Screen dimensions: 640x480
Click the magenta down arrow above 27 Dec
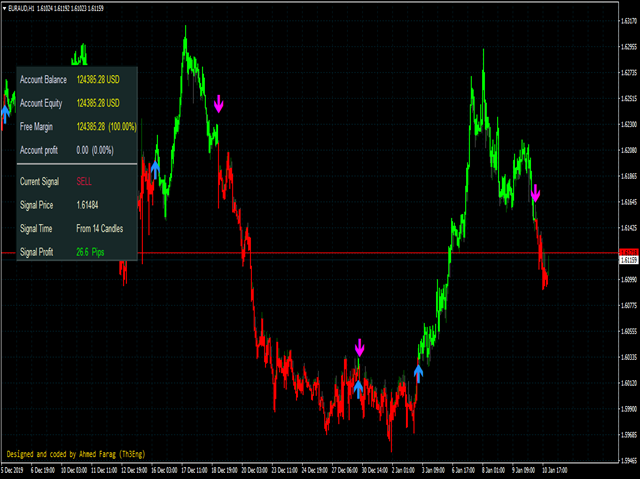(x=360, y=347)
